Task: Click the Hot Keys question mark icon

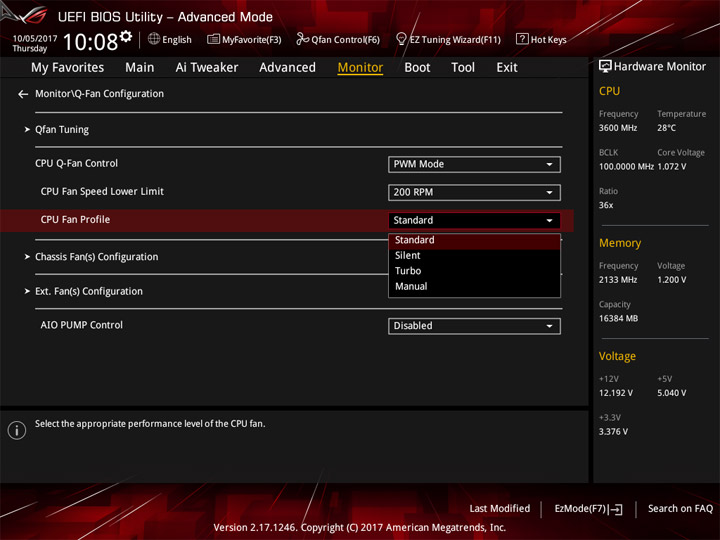Action: 522,39
